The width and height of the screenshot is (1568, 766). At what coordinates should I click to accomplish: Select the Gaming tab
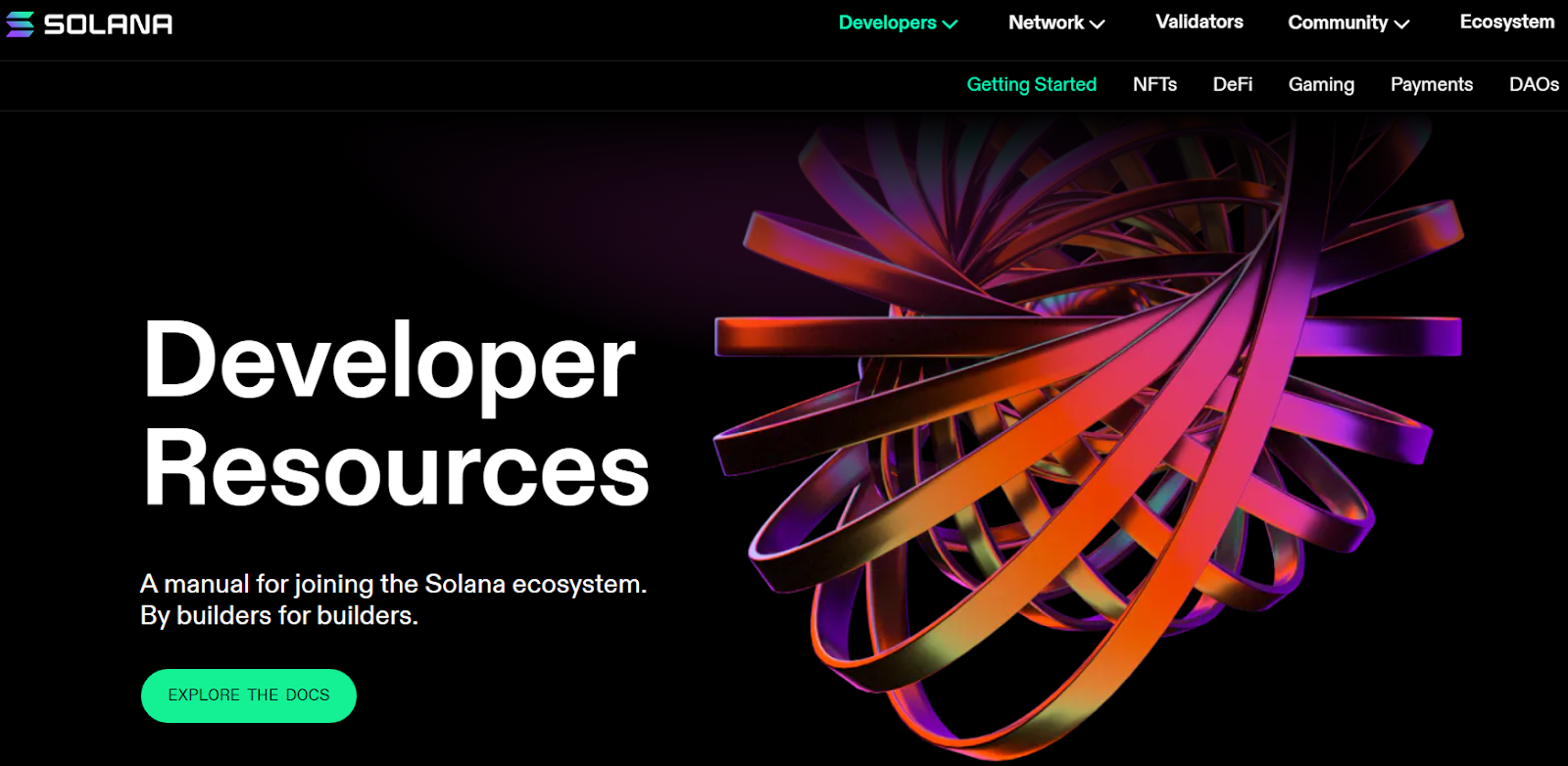tap(1321, 85)
